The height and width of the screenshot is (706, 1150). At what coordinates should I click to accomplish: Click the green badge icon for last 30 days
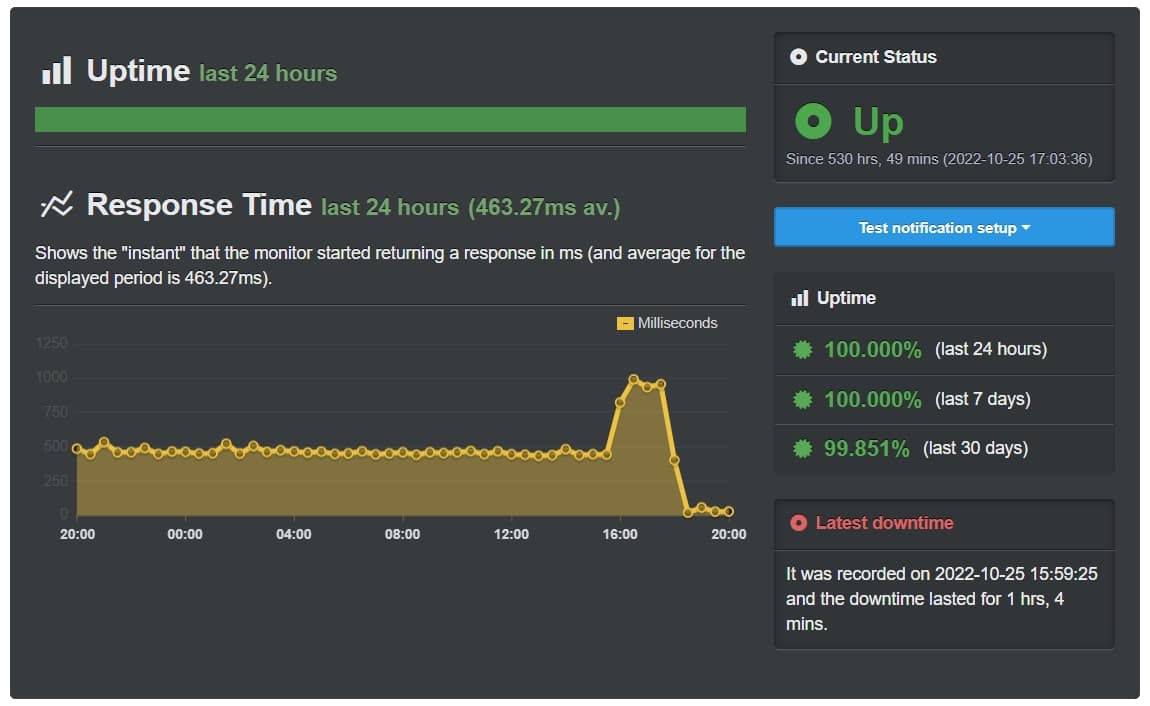(x=802, y=449)
